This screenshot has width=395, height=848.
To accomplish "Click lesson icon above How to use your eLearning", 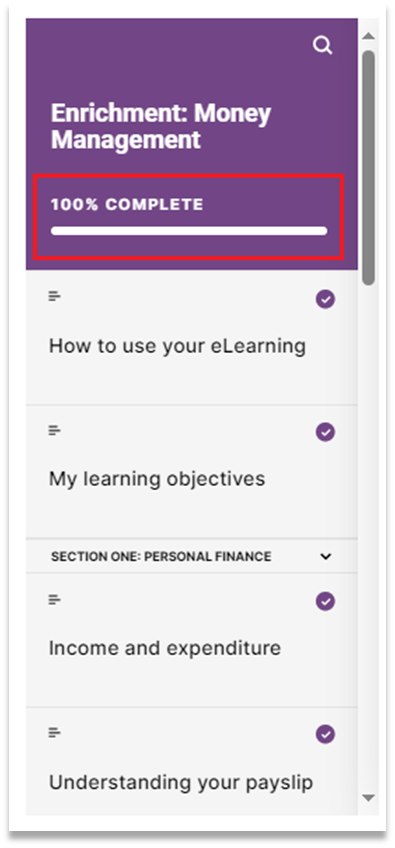I will pyautogui.click(x=54, y=296).
